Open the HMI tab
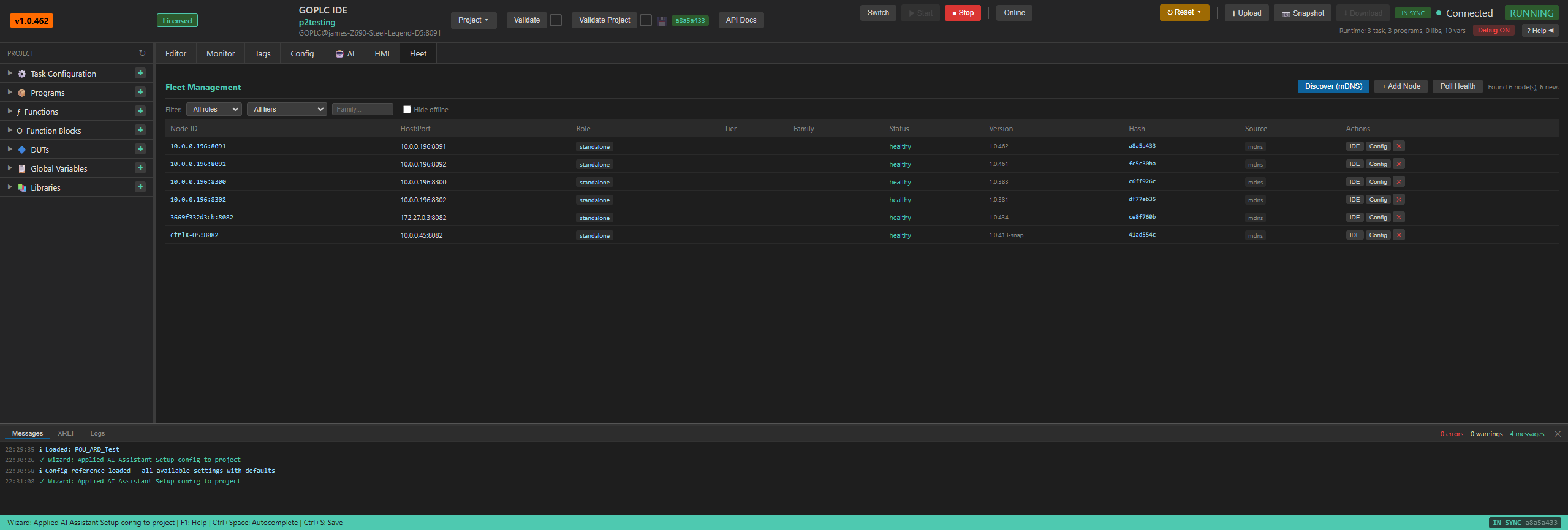 pos(382,53)
